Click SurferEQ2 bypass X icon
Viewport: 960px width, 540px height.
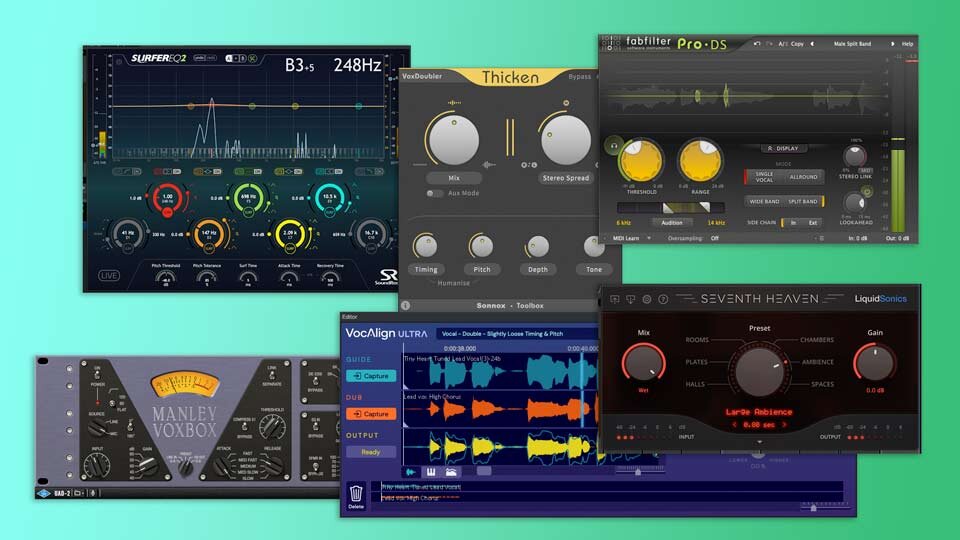click(252, 58)
